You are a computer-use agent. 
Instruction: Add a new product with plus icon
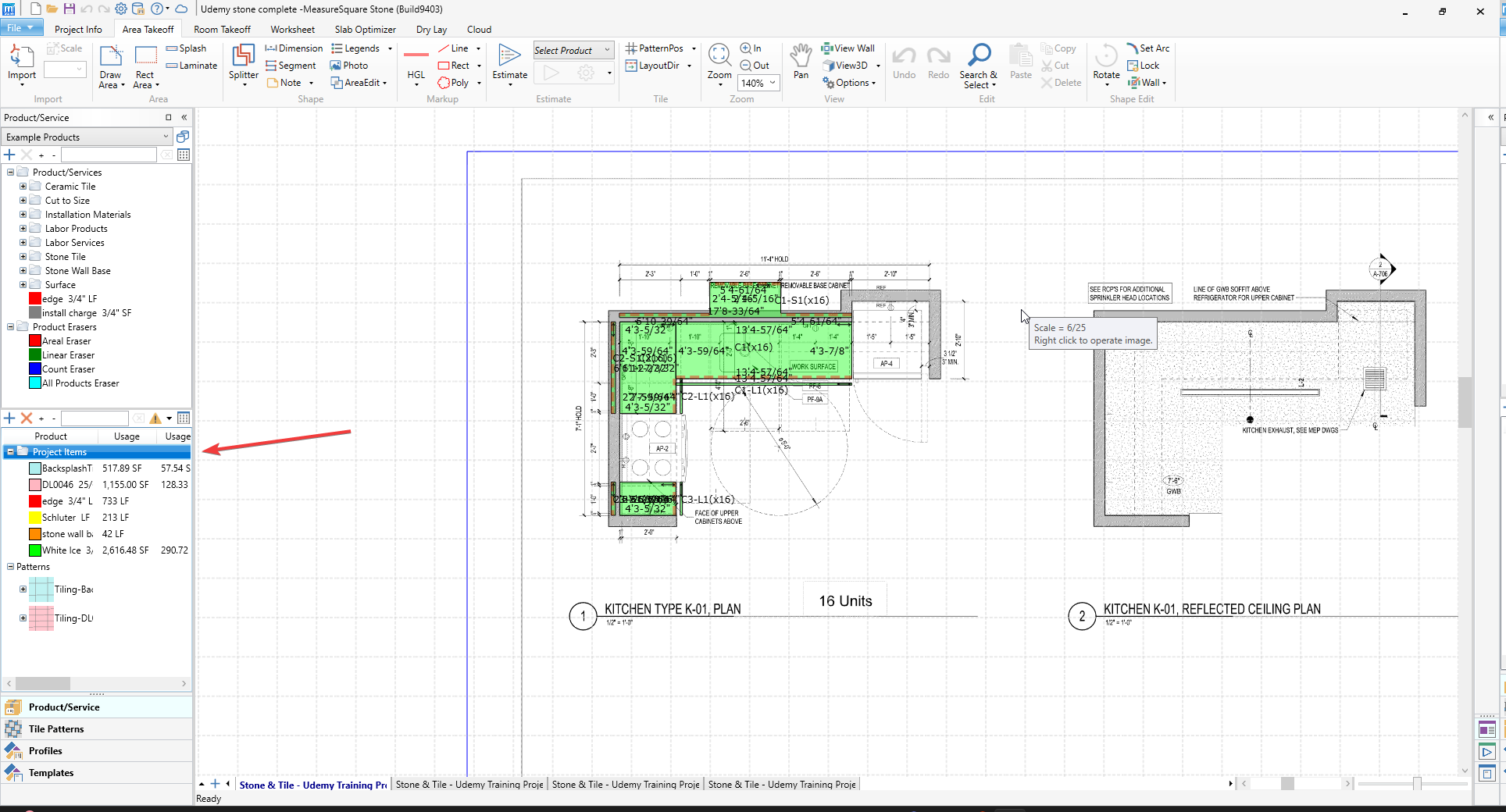[x=10, y=155]
